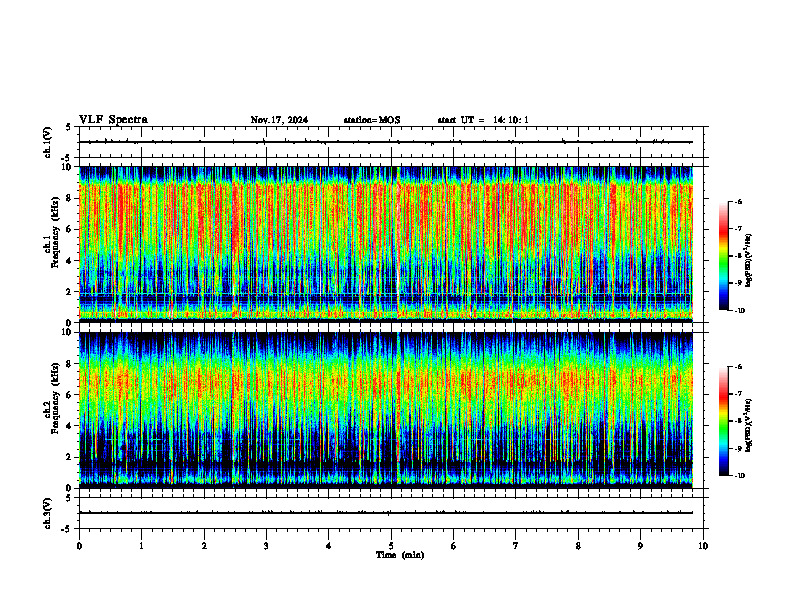Click time axis tick label '5'
792x612 pixels.
[x=391, y=546]
